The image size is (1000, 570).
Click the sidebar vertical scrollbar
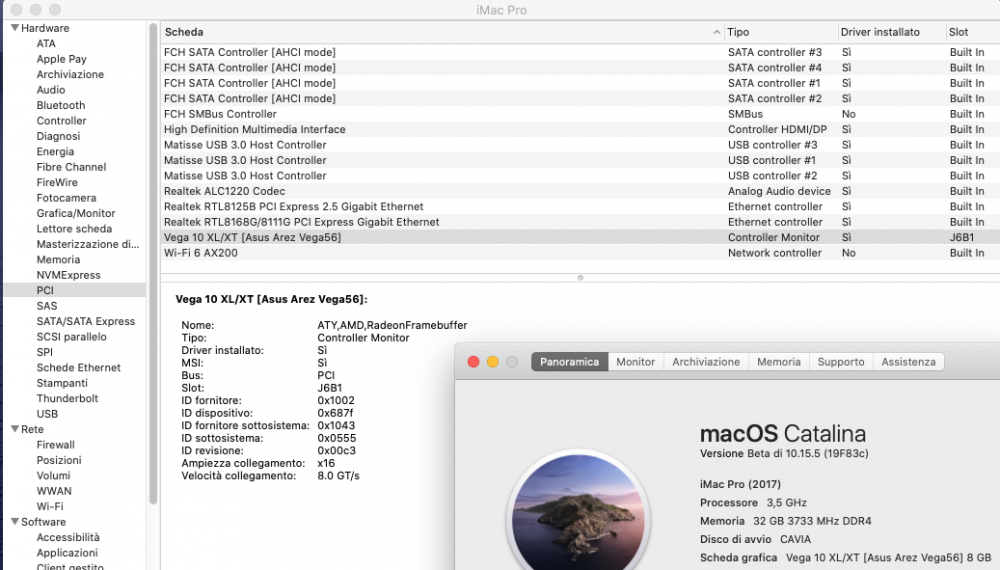pyautogui.click(x=153, y=265)
